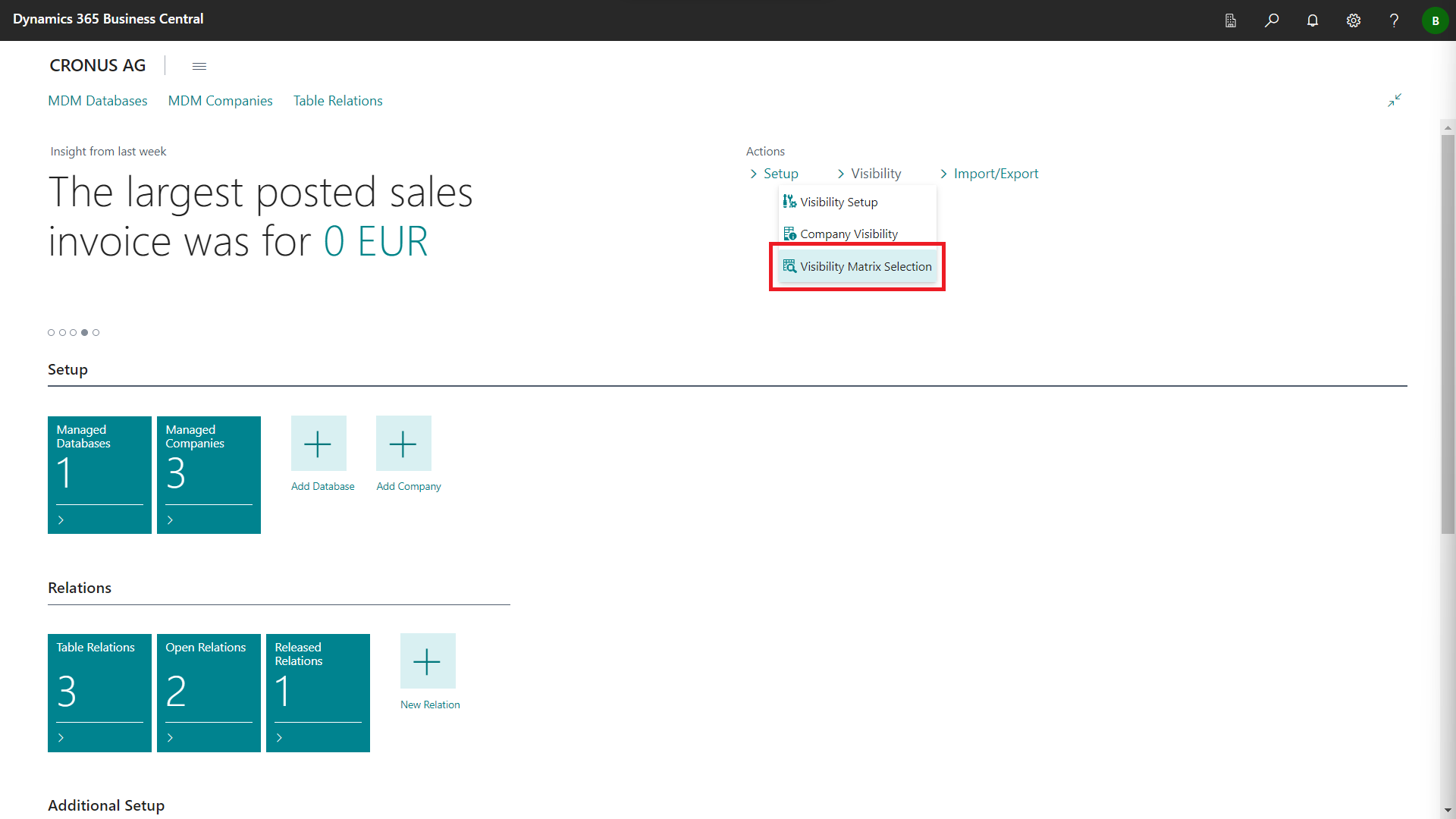
Task: Open the Managed Databases count 1
Action: [x=64, y=473]
